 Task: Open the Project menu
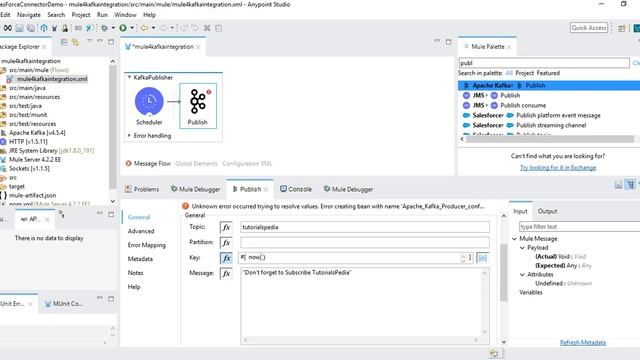click(x=81, y=15)
